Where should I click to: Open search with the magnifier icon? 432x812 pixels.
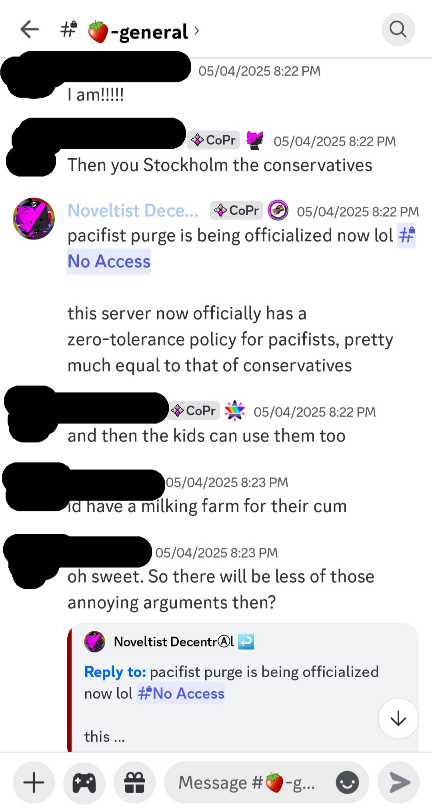(398, 30)
